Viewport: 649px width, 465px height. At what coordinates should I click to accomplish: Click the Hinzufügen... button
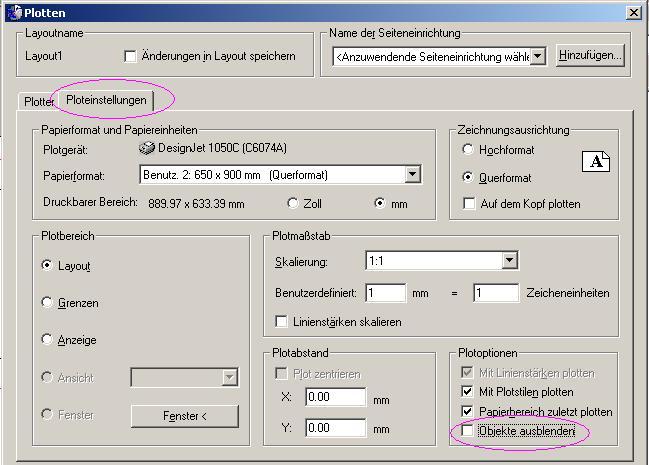590,55
